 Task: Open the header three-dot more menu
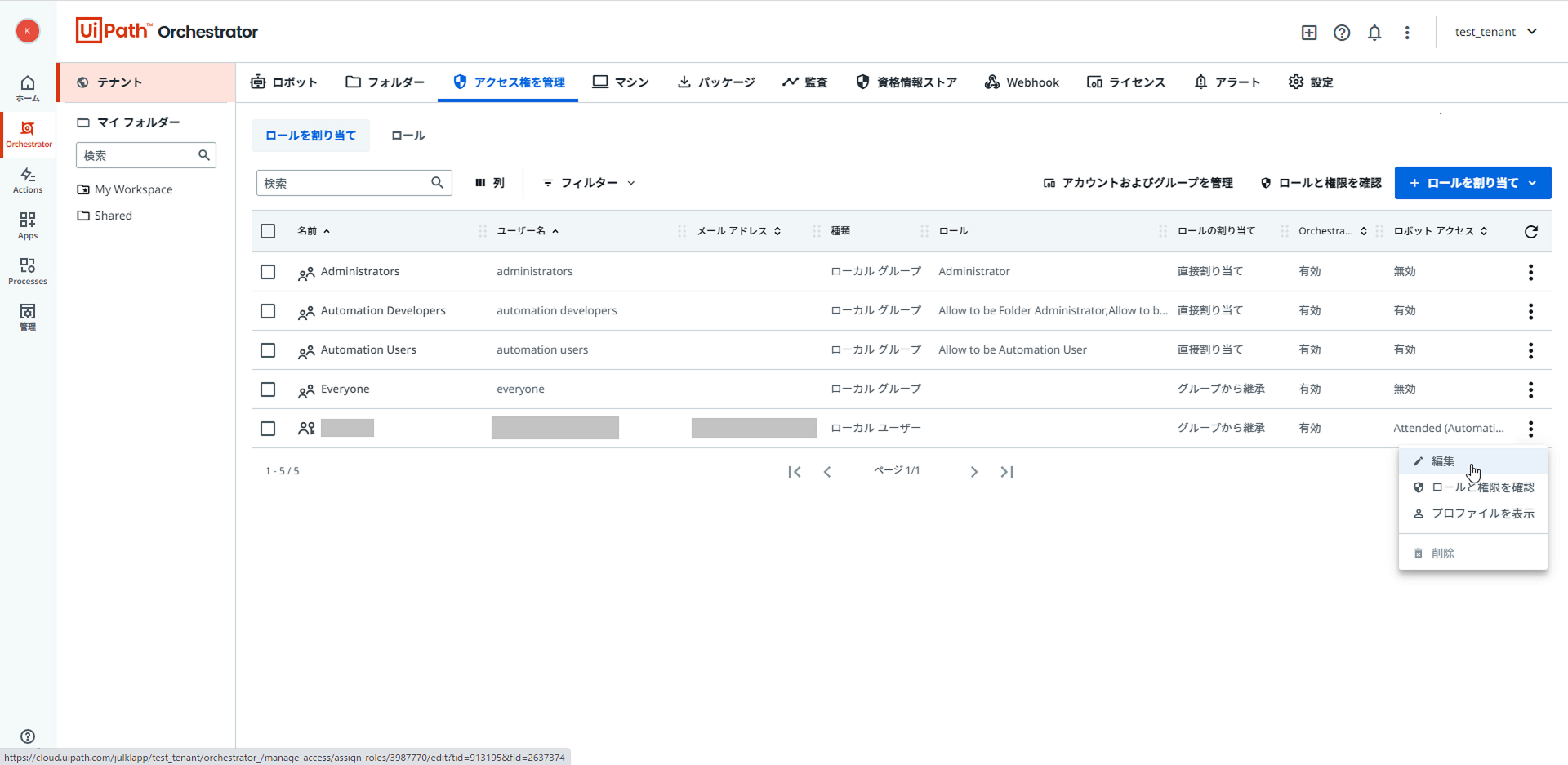point(1407,33)
